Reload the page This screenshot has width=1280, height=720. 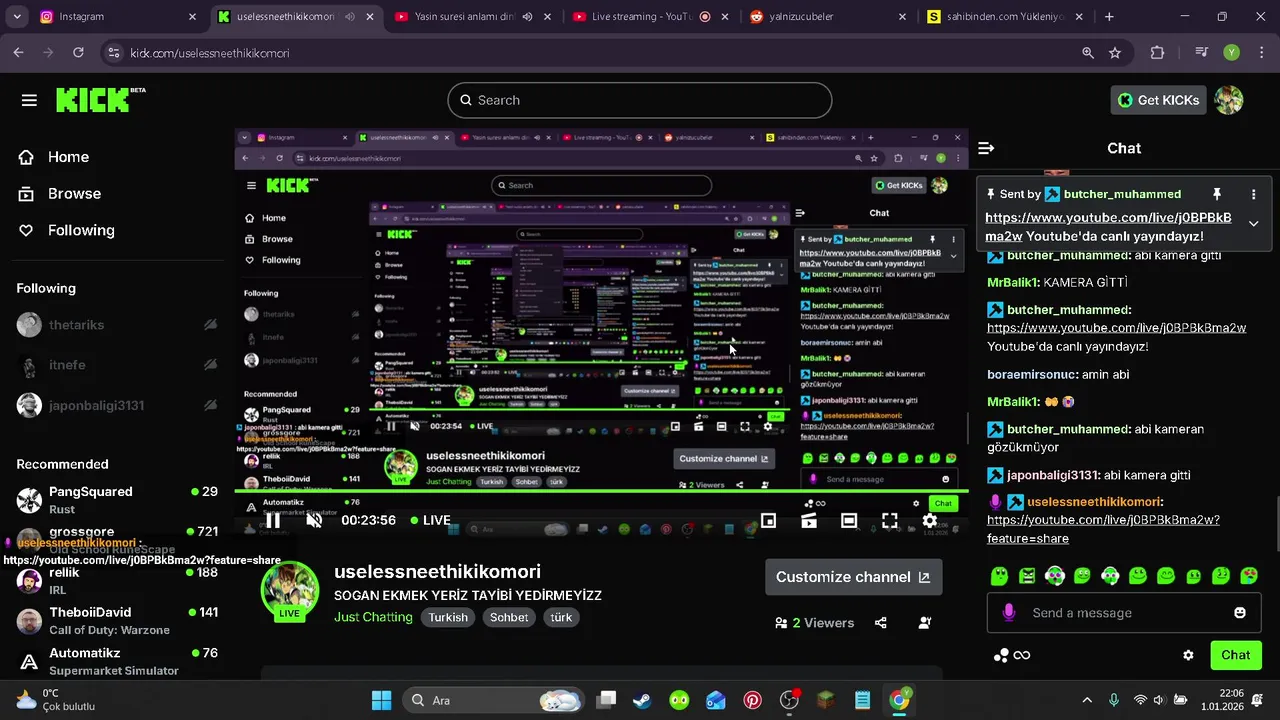(80, 53)
